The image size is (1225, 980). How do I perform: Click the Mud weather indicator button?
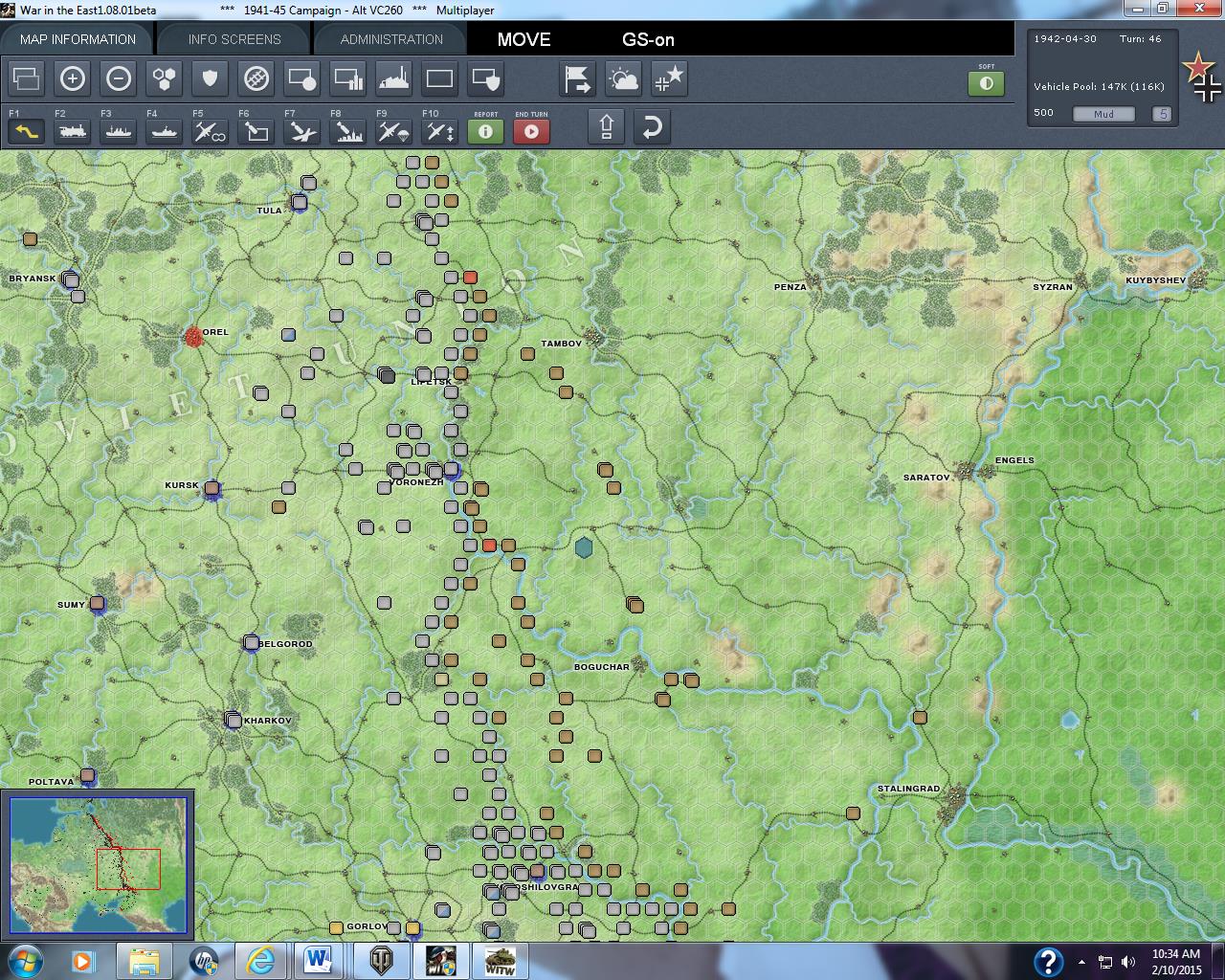(1102, 114)
